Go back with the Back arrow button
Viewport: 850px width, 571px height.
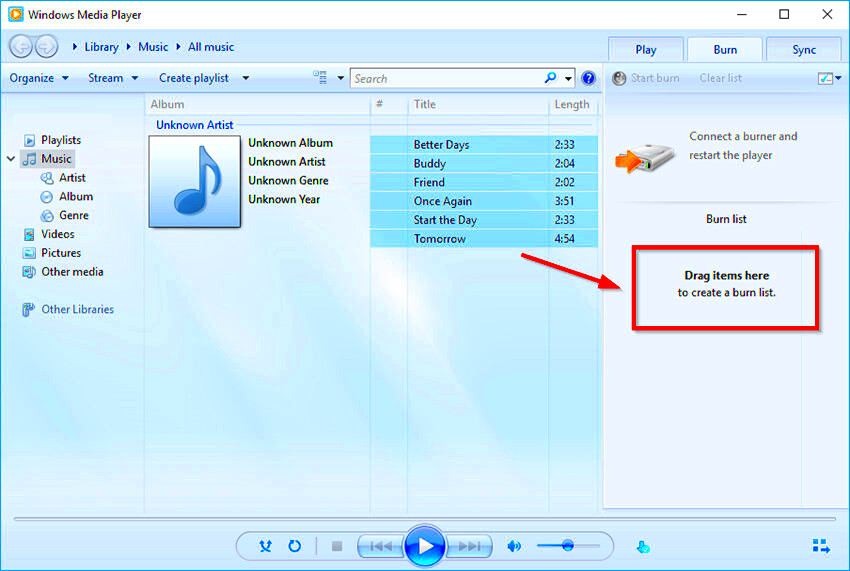click(21, 47)
